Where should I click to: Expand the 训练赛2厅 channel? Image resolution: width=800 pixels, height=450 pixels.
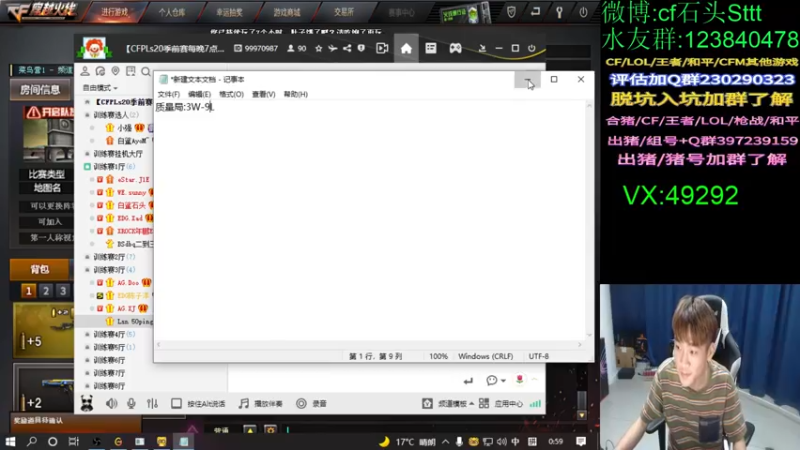[87, 257]
